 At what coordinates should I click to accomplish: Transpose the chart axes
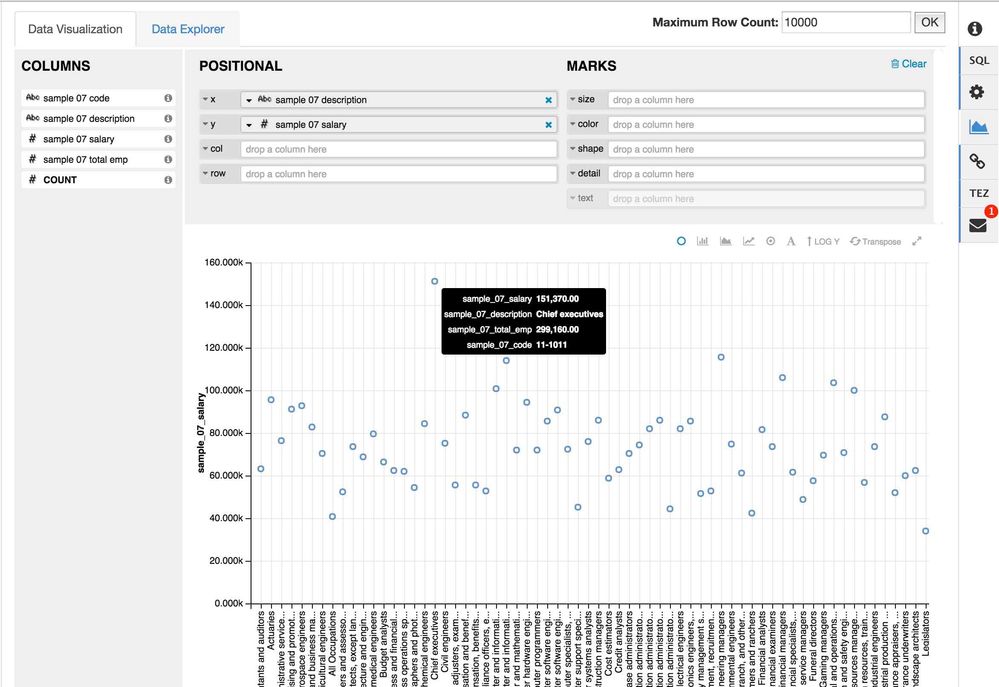[x=875, y=242]
